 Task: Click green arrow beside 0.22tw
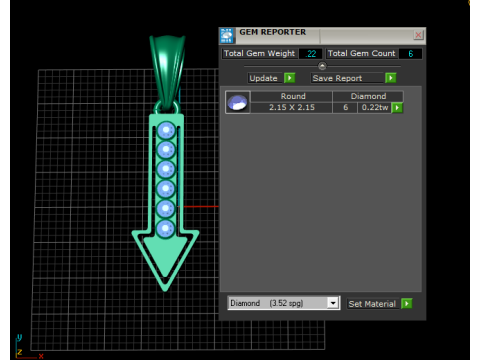tap(397, 108)
